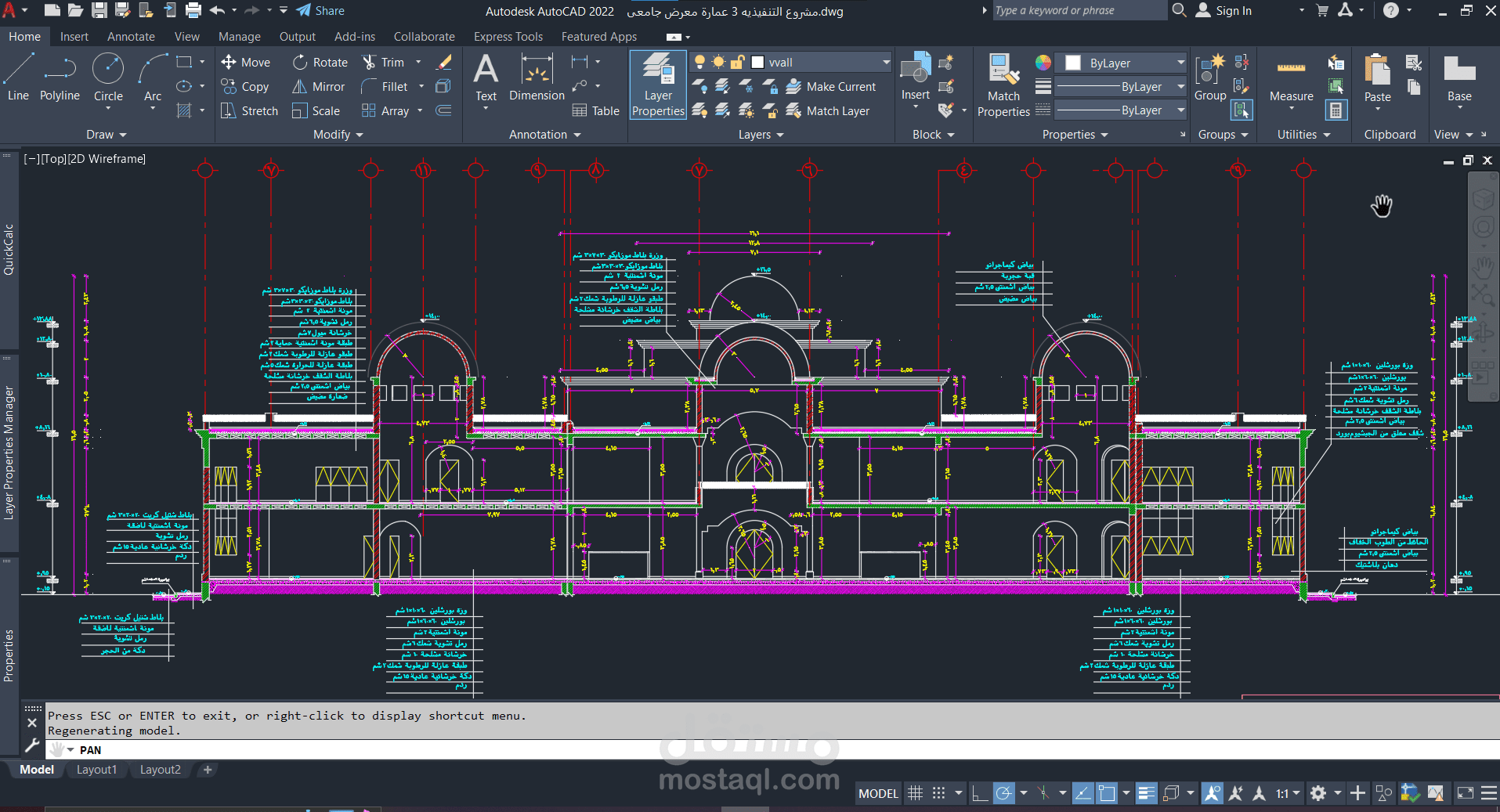The height and width of the screenshot is (812, 1500).
Task: Switch to the Annotate ribbon tab
Action: pyautogui.click(x=131, y=37)
